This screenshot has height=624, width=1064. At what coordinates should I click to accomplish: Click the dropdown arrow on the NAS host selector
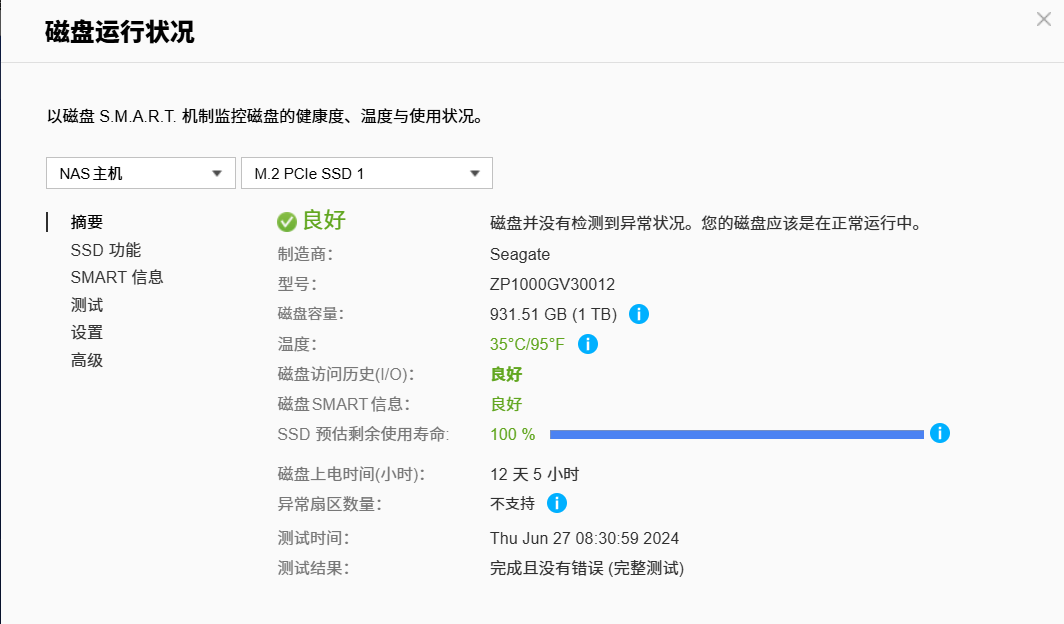coord(218,172)
